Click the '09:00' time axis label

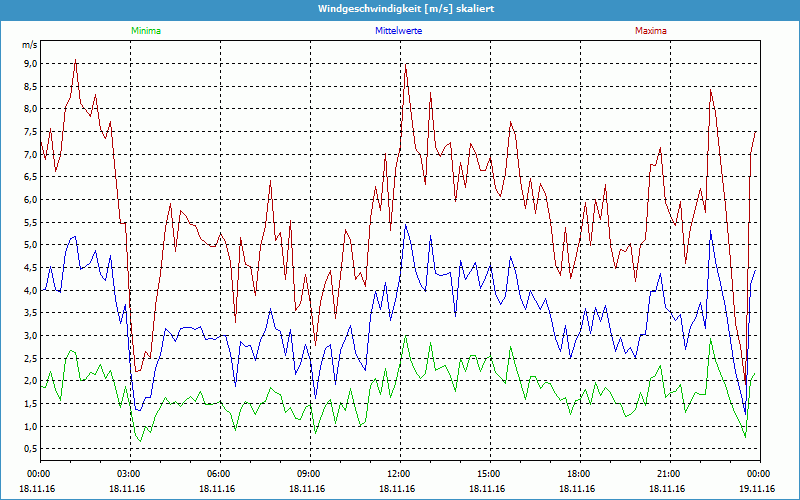click(310, 474)
